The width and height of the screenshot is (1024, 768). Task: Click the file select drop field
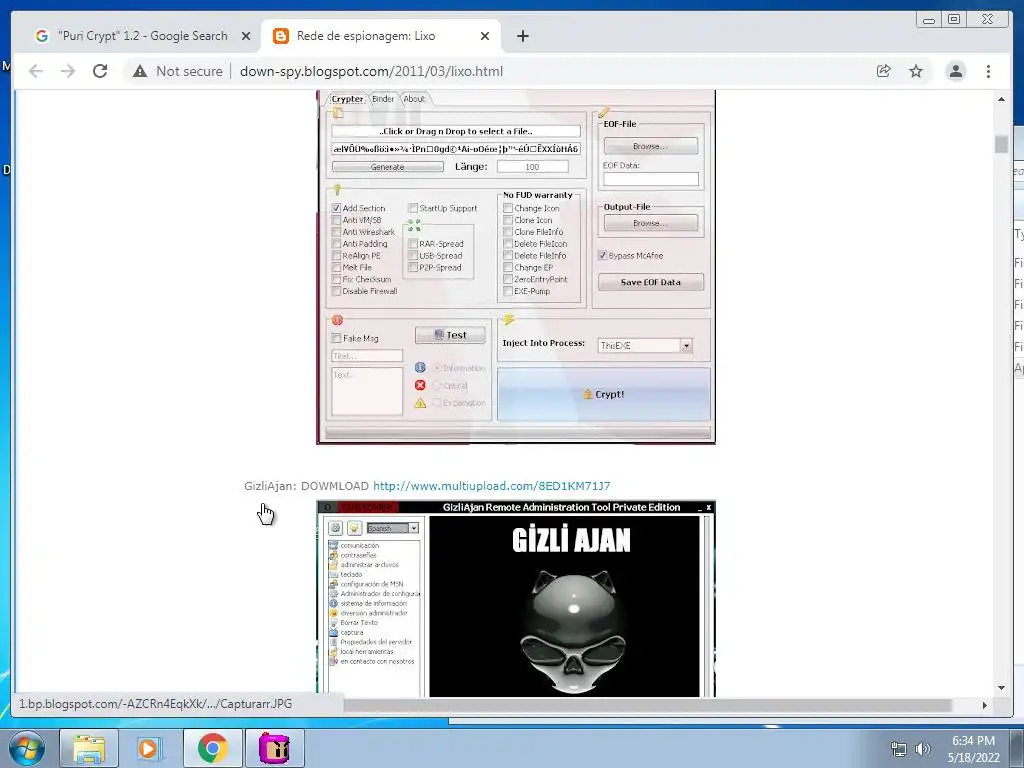456,131
